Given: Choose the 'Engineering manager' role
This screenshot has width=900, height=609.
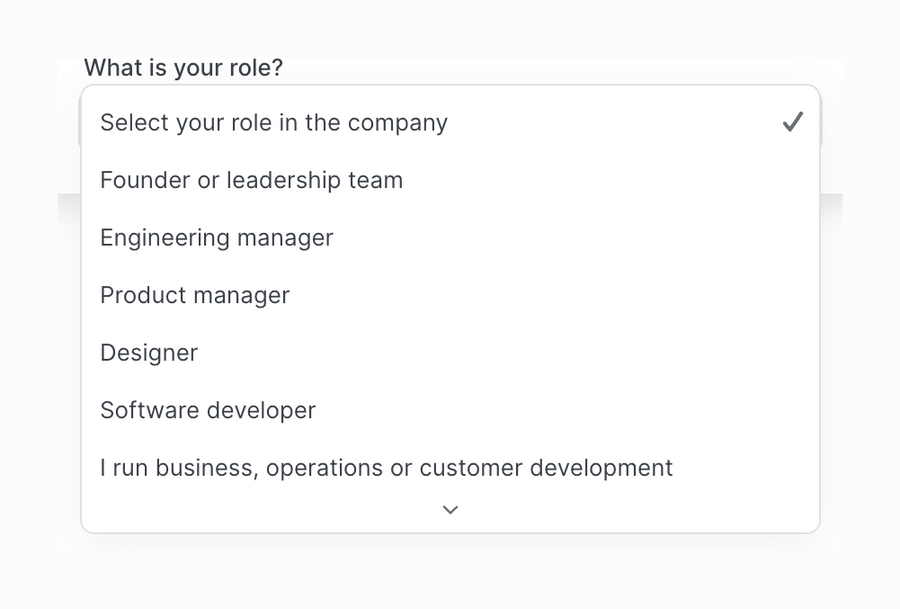Looking at the screenshot, I should pyautogui.click(x=217, y=238).
